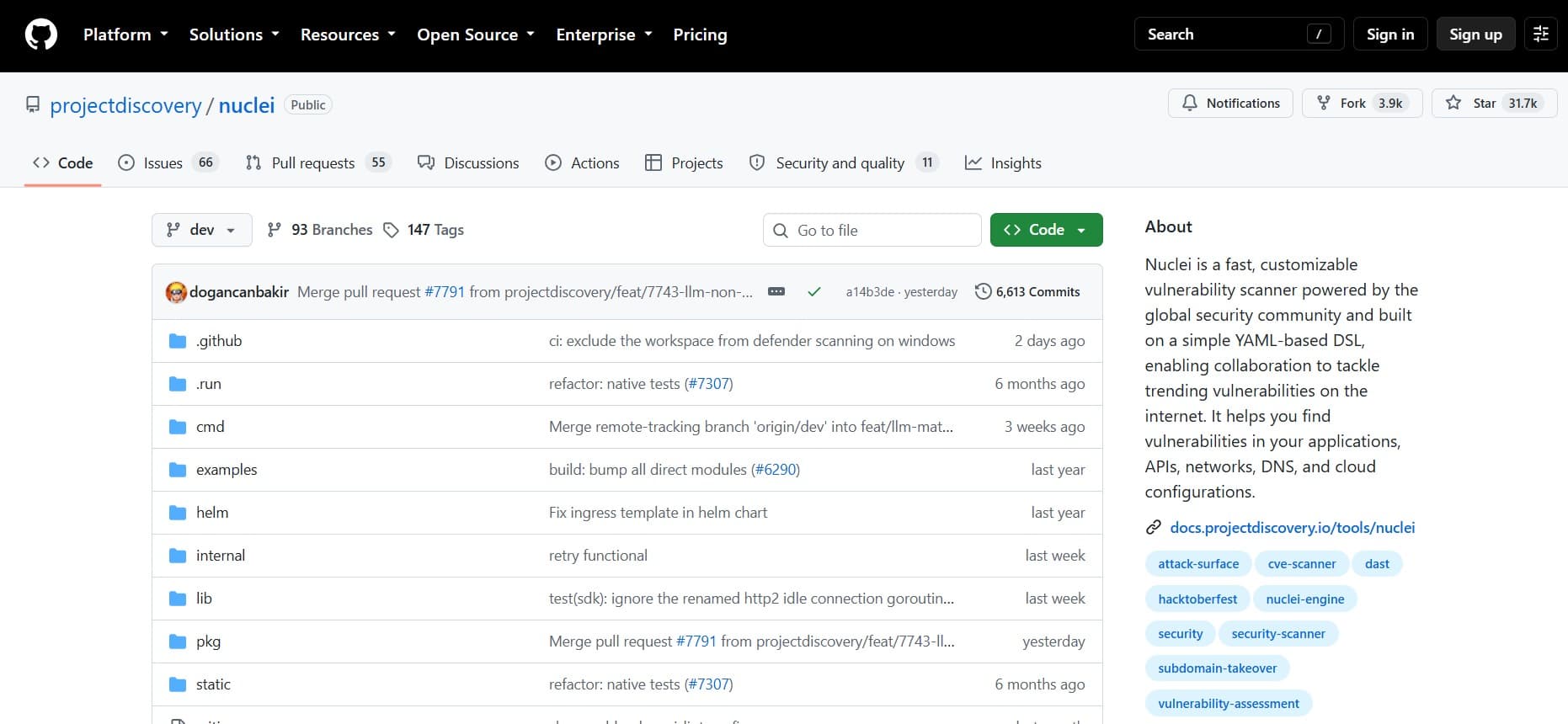Click the Sign in button
1568x724 pixels.
[1390, 34]
